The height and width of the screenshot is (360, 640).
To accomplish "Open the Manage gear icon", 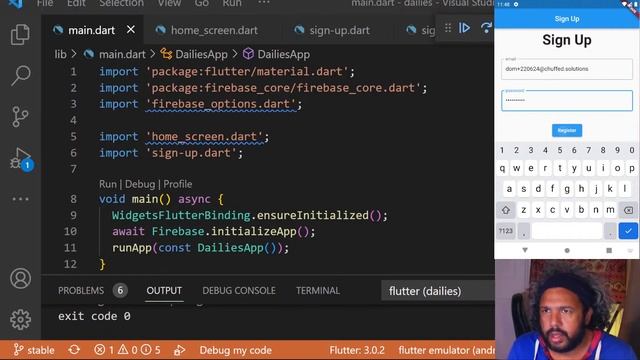I will point(20,319).
